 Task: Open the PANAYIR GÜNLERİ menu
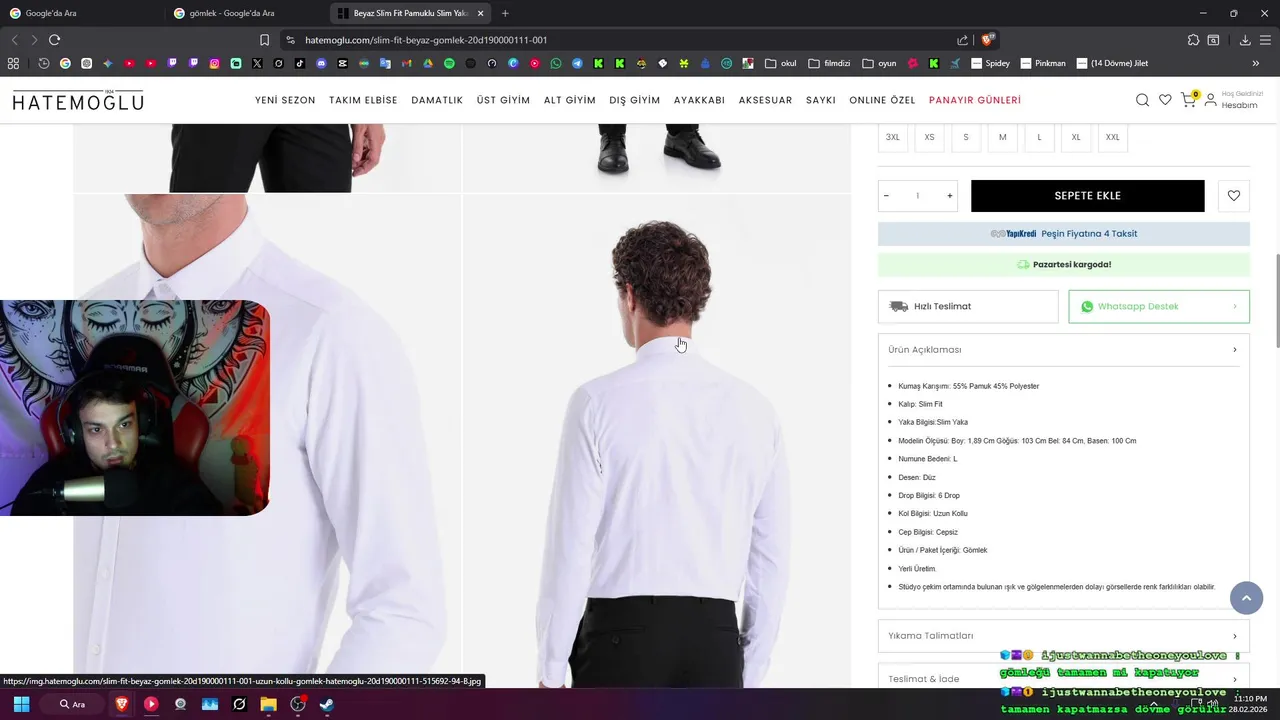[x=975, y=100]
